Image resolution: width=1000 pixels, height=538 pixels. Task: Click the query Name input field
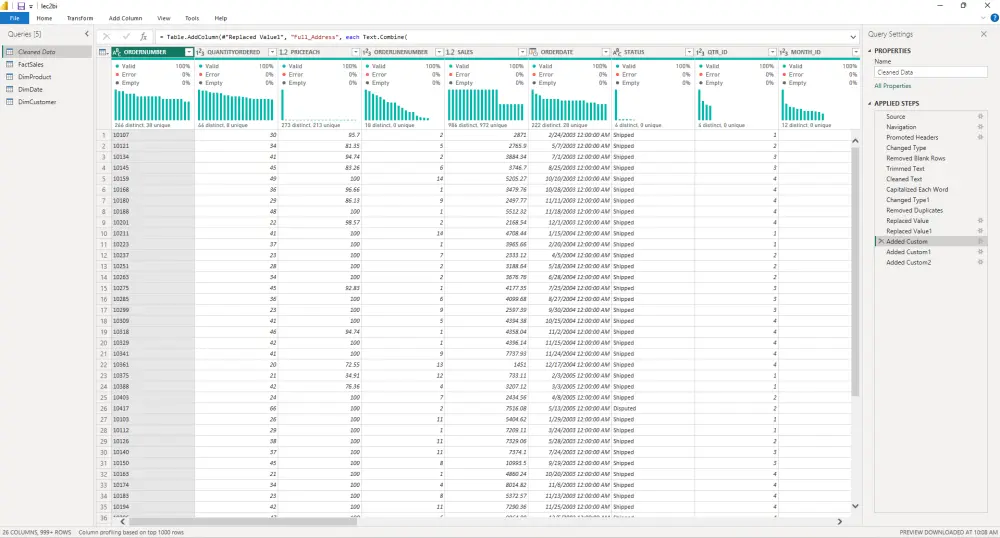point(930,73)
